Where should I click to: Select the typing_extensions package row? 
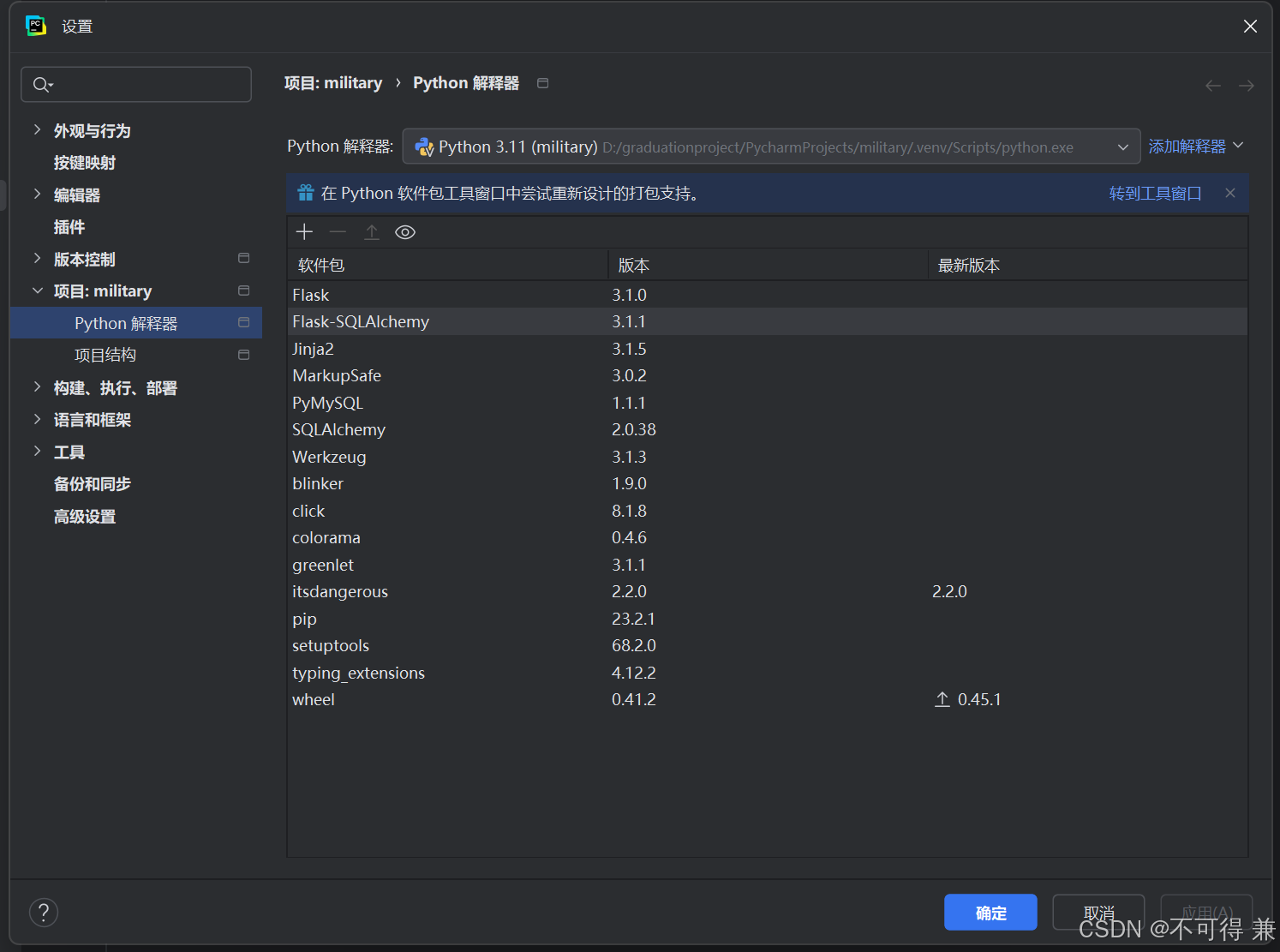(x=768, y=673)
